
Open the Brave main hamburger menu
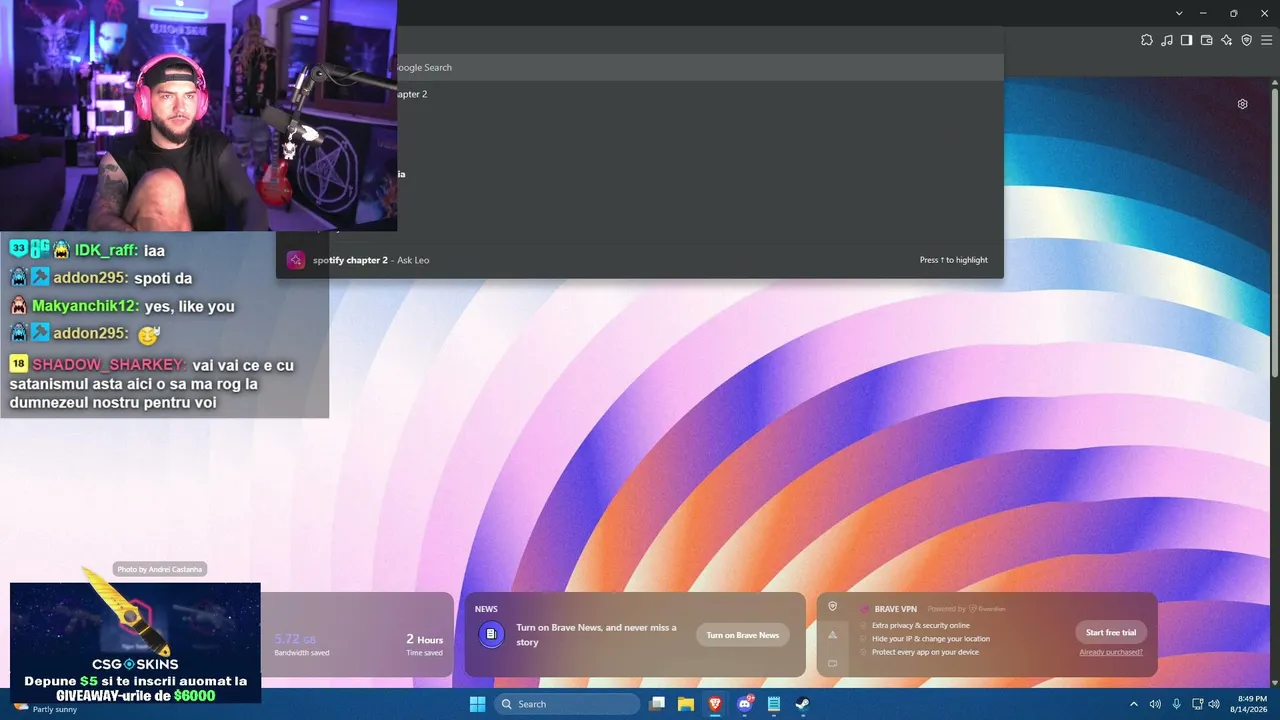pyautogui.click(x=1266, y=40)
